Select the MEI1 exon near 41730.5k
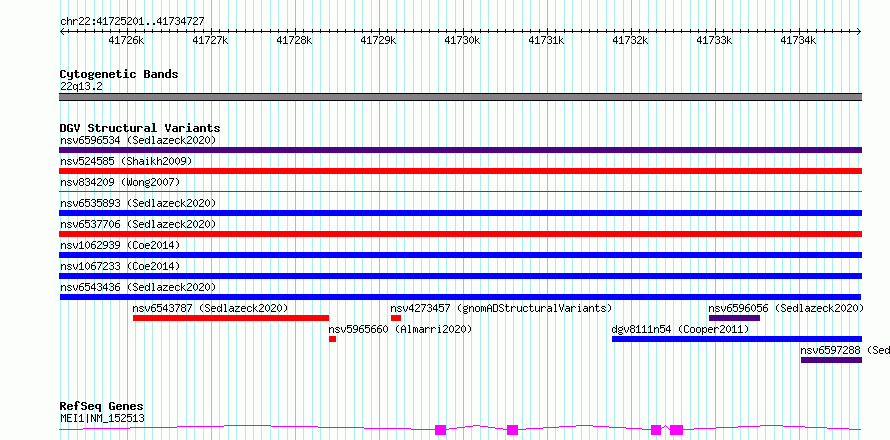Image resolution: width=890 pixels, height=440 pixels. (513, 430)
